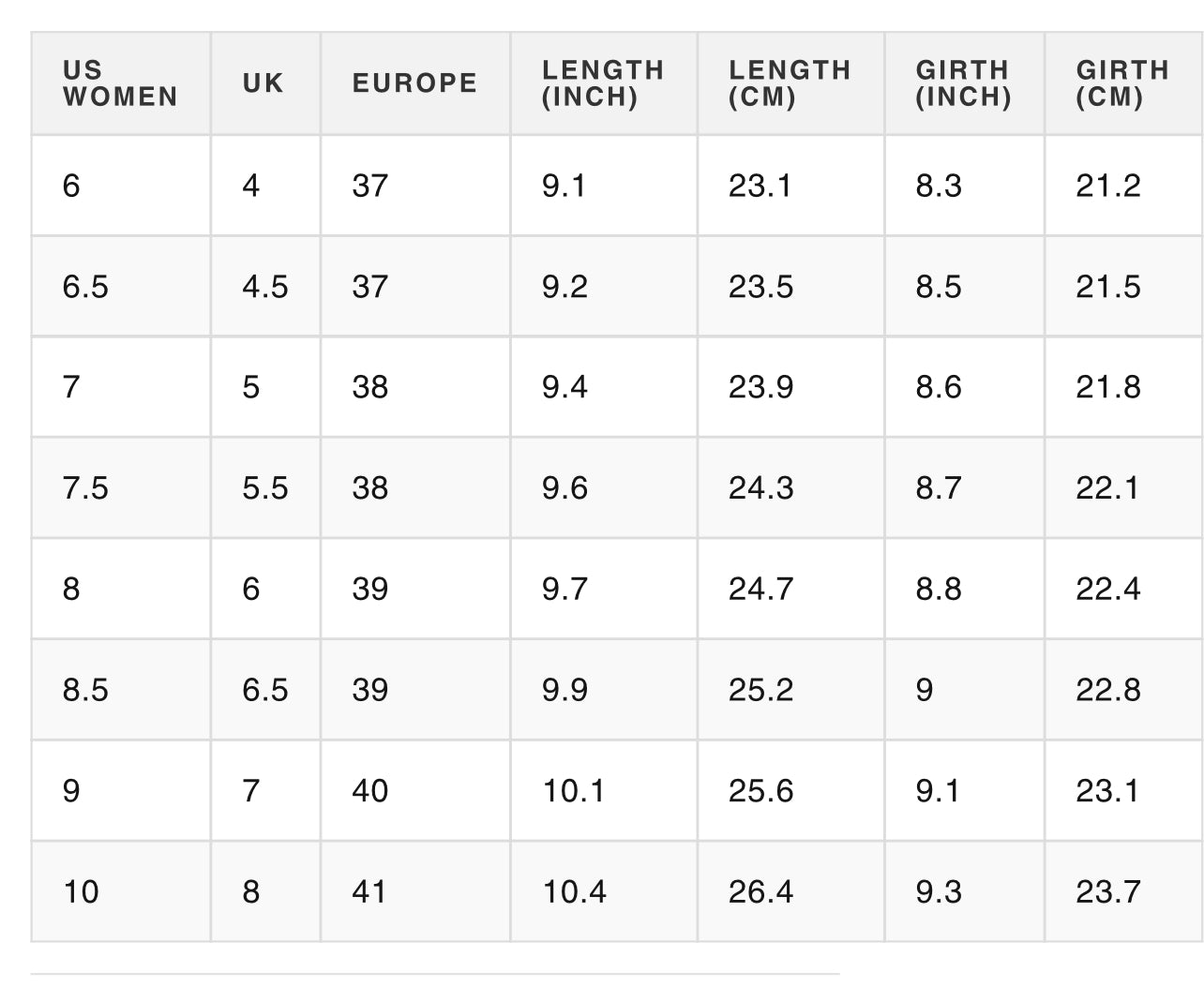Select the GIRTH (INCH) column header

point(964,83)
